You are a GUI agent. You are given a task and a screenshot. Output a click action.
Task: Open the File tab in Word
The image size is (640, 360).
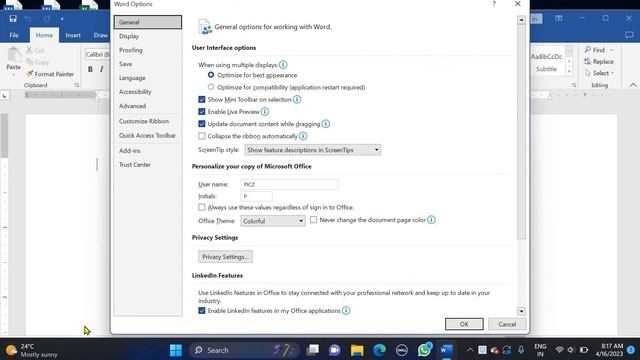point(14,35)
